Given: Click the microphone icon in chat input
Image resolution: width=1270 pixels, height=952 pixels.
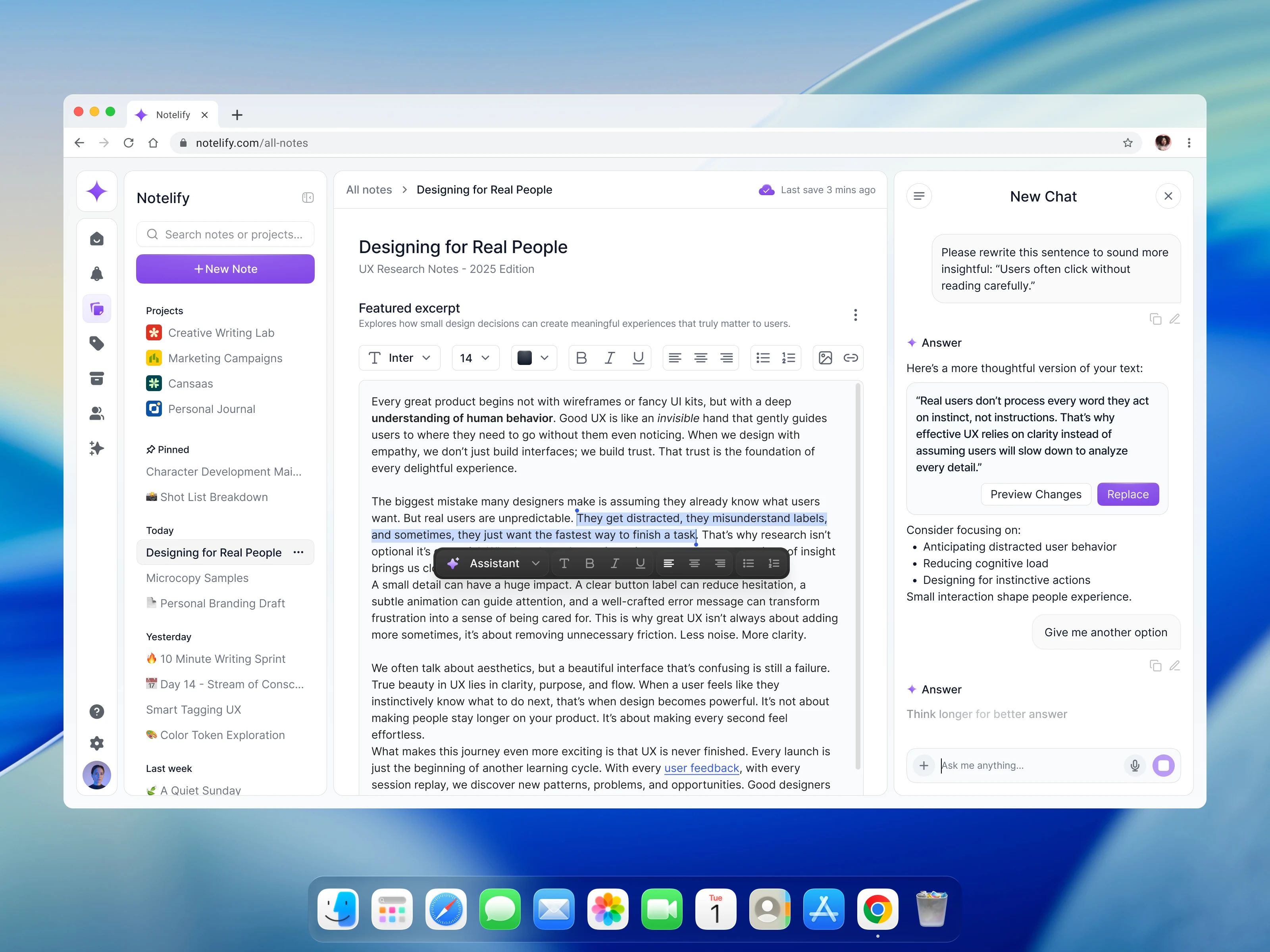Looking at the screenshot, I should click(1135, 766).
